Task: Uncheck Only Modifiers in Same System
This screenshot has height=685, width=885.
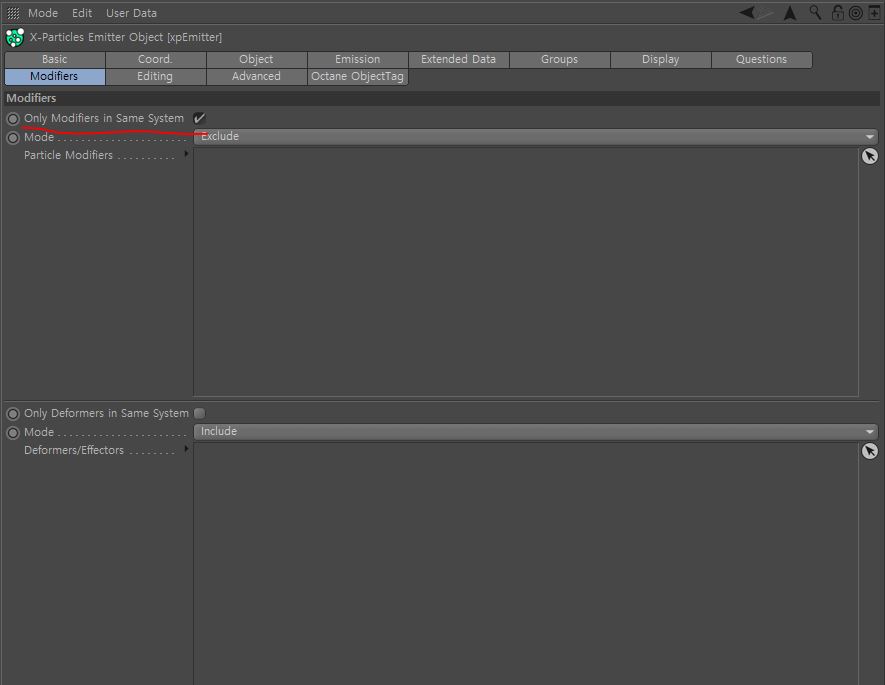Action: tap(199, 118)
